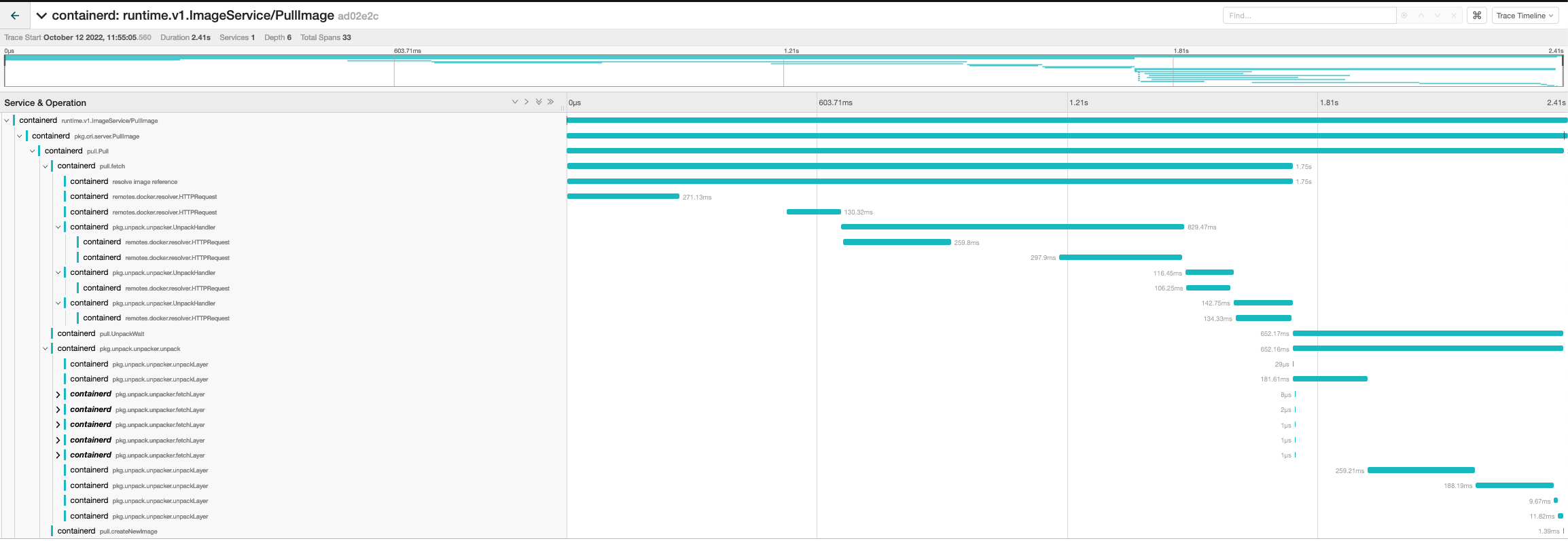Screen dimensions: 1568x541
Task: Click the "Total Spans 33" summary text
Action: [x=325, y=37]
